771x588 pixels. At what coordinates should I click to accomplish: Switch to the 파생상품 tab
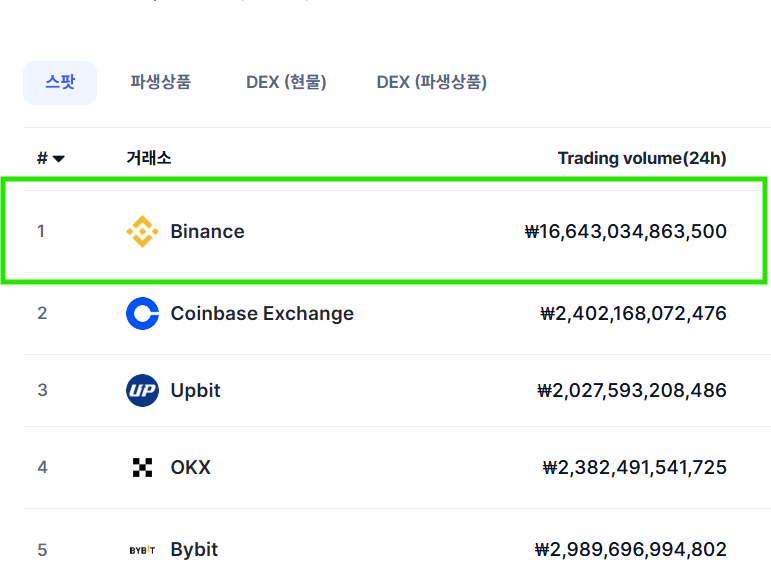tap(160, 82)
